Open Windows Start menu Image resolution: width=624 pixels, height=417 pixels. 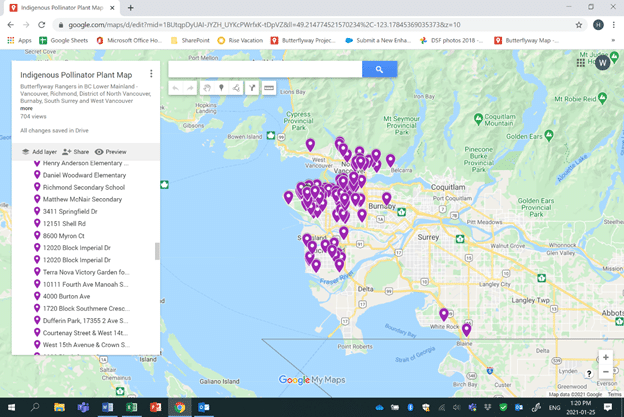(12, 407)
